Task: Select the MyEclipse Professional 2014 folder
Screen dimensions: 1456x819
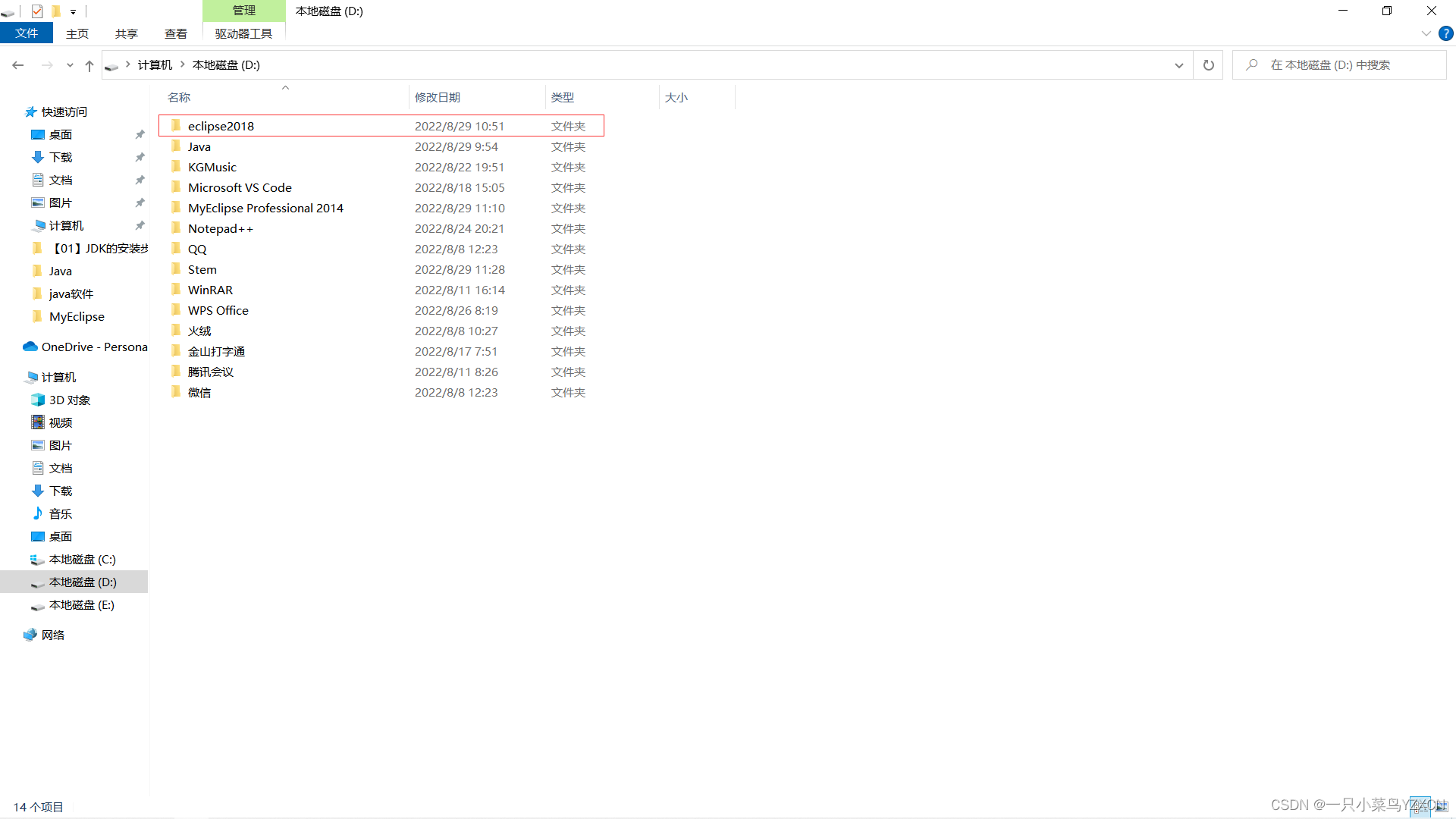Action: pyautogui.click(x=265, y=208)
